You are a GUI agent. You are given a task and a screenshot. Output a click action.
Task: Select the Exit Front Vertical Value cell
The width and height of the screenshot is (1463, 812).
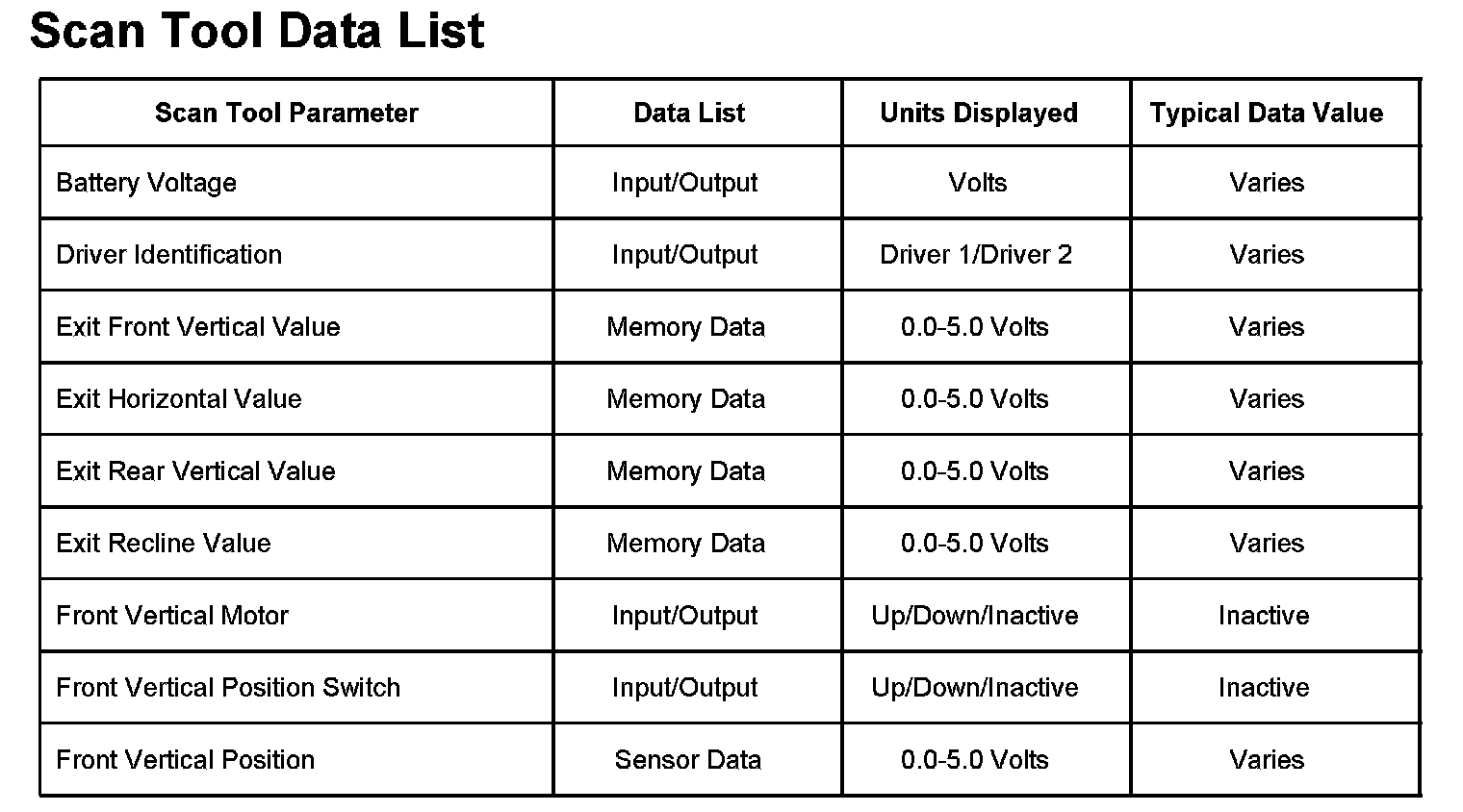click(198, 327)
